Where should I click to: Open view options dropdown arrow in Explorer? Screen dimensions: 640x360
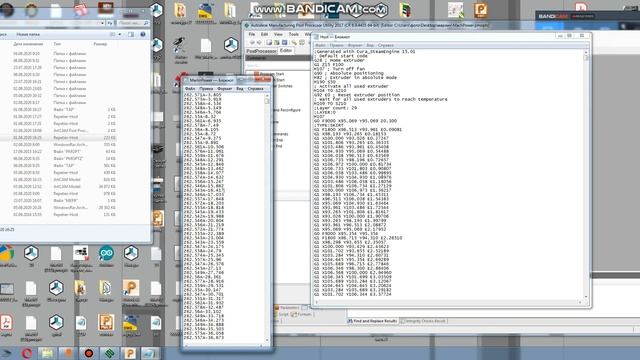pos(120,35)
